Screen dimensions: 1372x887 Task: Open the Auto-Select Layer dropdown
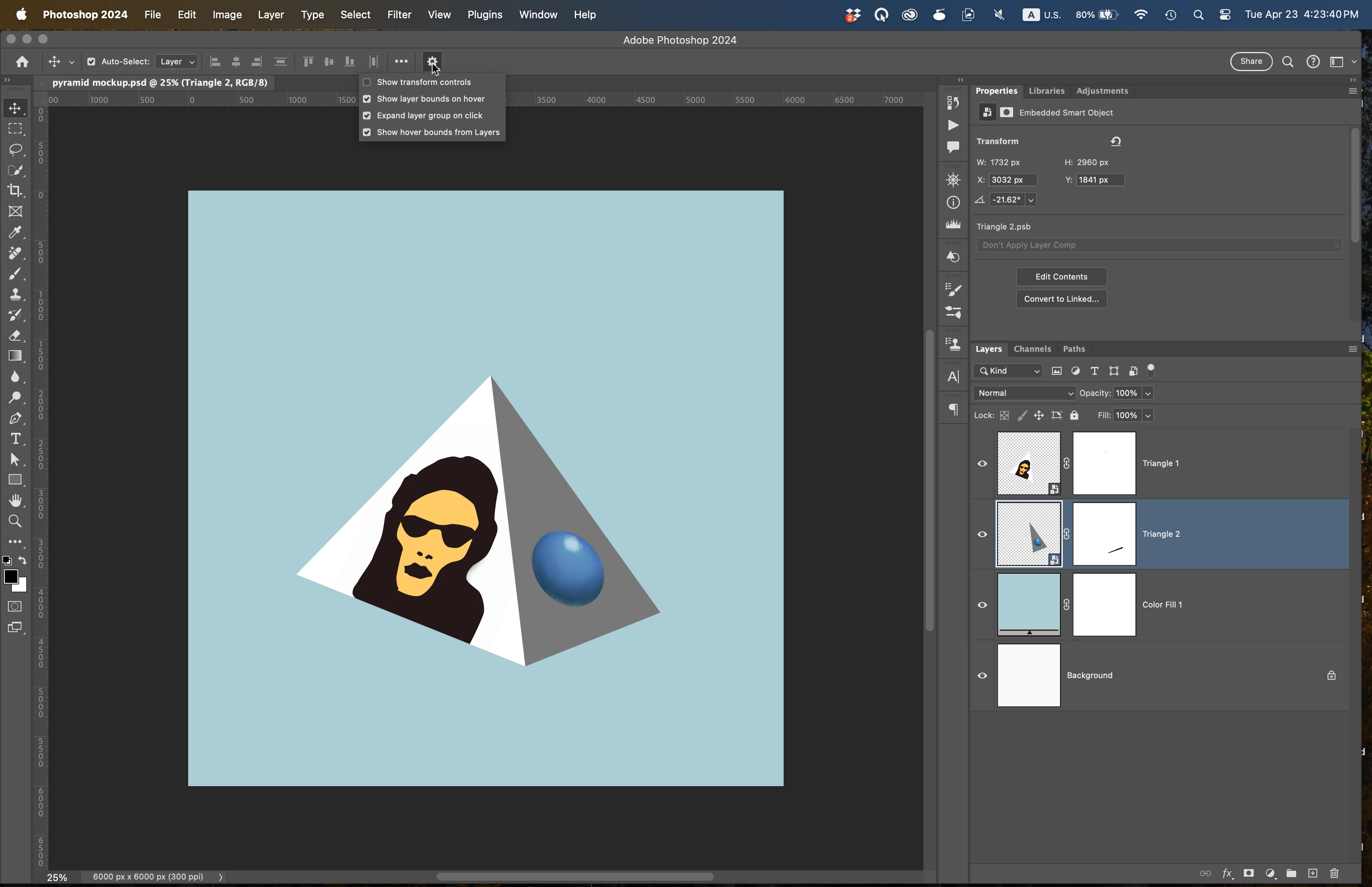177,62
